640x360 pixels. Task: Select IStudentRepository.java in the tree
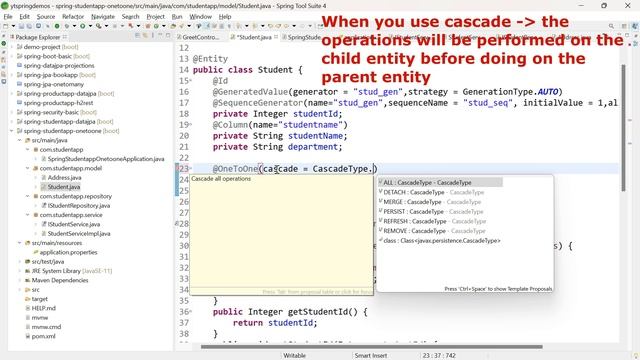pos(79,206)
